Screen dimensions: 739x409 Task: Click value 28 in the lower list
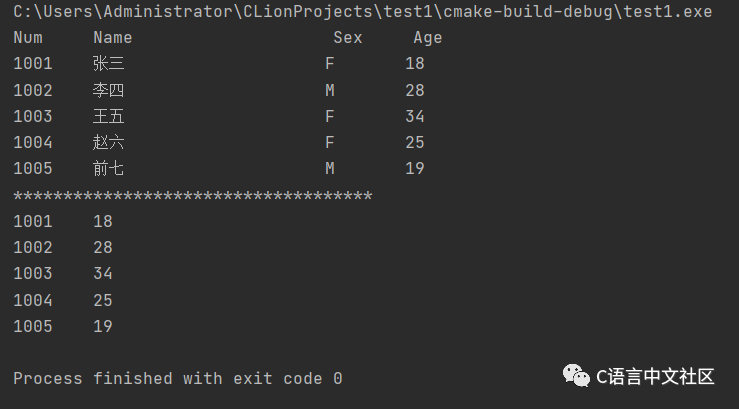coord(103,247)
